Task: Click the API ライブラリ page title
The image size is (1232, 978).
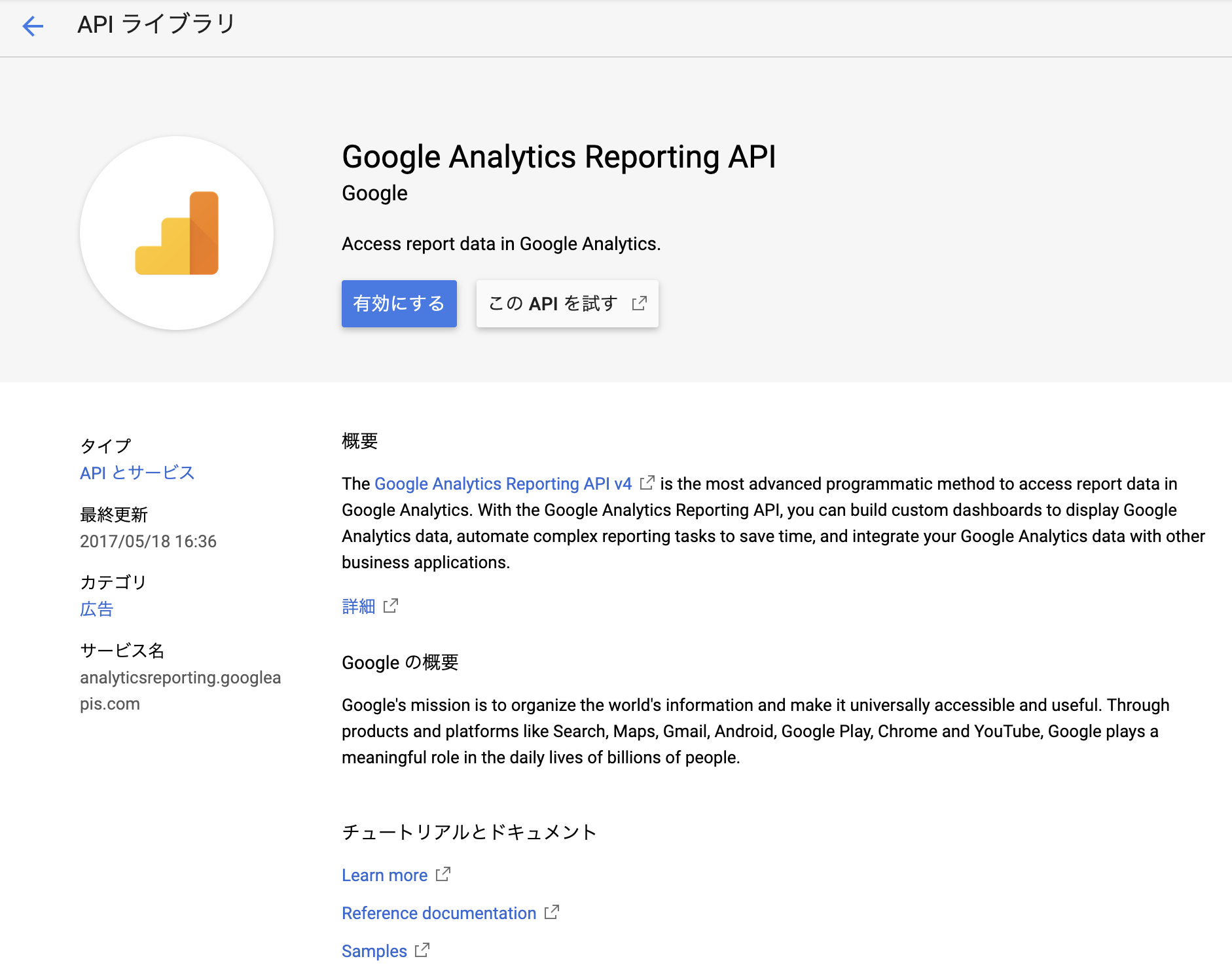Action: point(156,25)
